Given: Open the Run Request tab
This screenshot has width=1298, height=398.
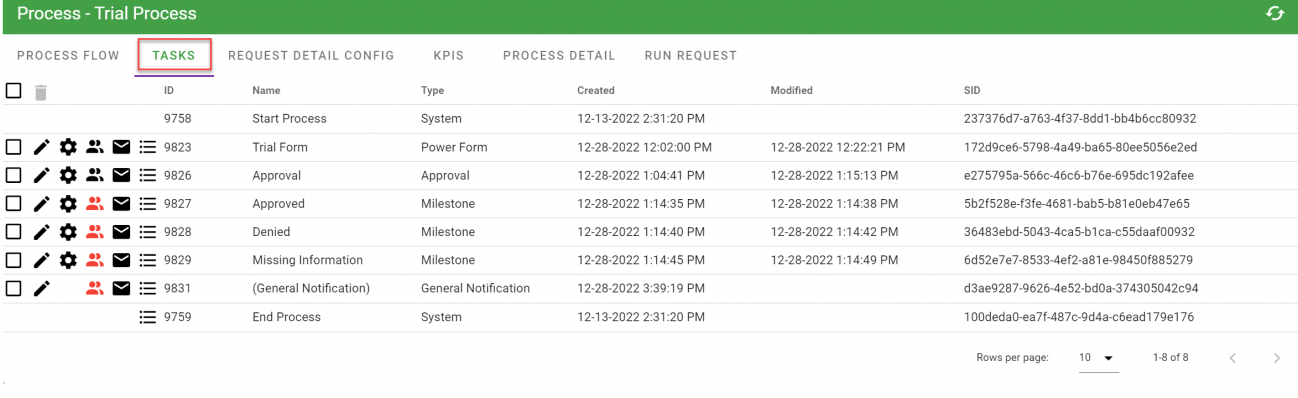Looking at the screenshot, I should coord(691,56).
